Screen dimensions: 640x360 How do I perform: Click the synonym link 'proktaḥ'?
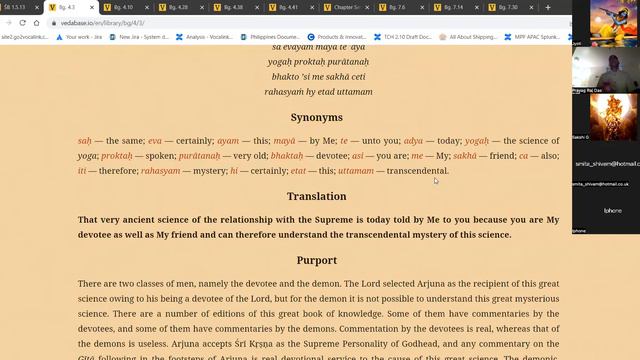pyautogui.click(x=117, y=156)
